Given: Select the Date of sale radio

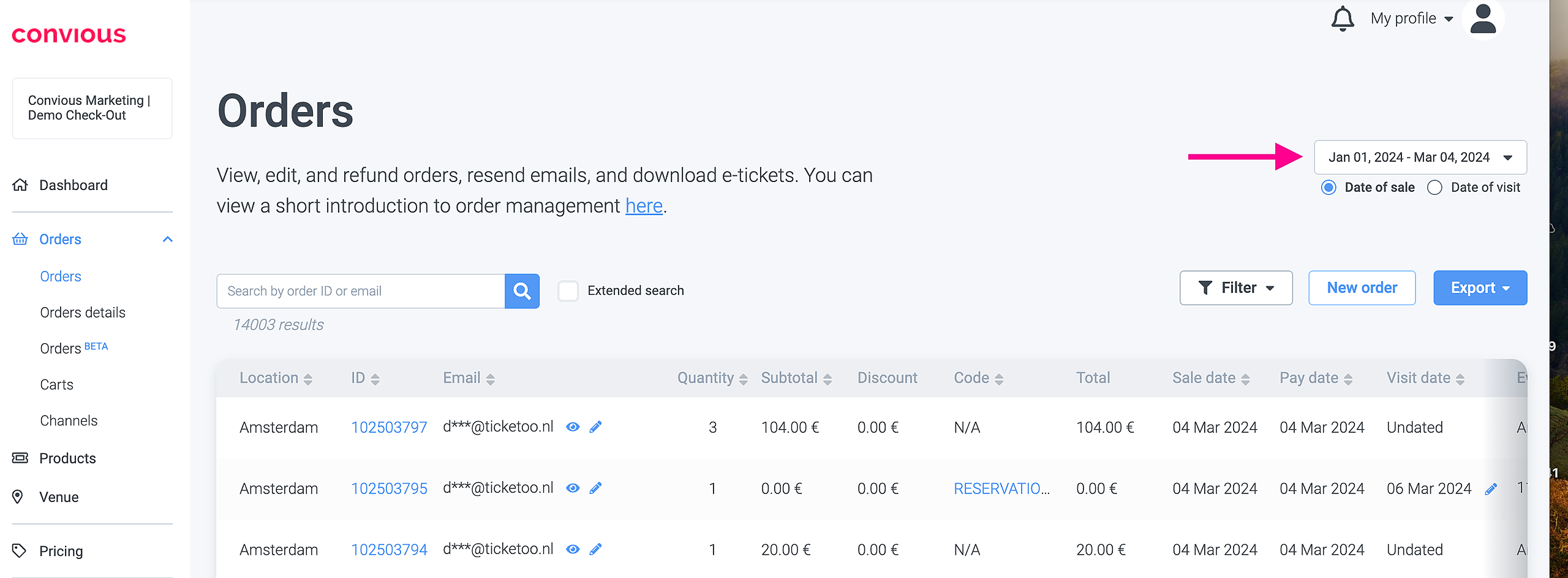Looking at the screenshot, I should point(1329,188).
